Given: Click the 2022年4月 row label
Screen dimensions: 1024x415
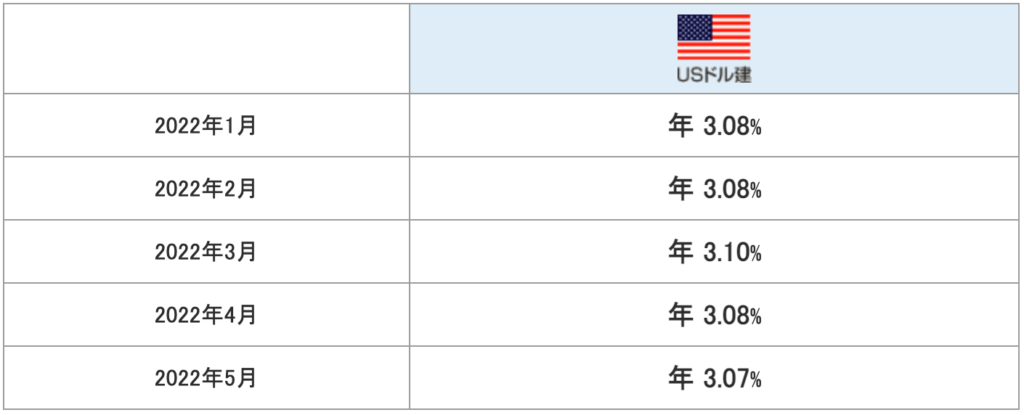Looking at the screenshot, I should [x=206, y=315].
